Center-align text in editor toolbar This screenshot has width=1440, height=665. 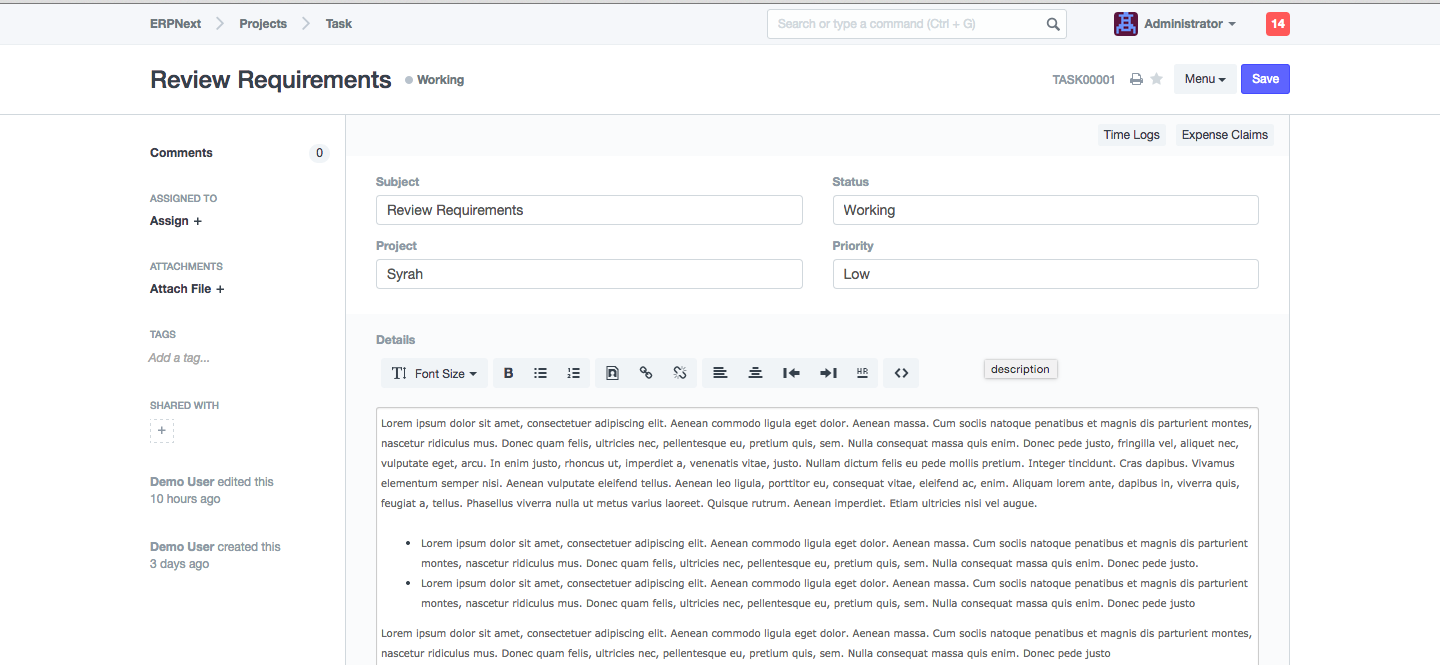click(x=755, y=373)
